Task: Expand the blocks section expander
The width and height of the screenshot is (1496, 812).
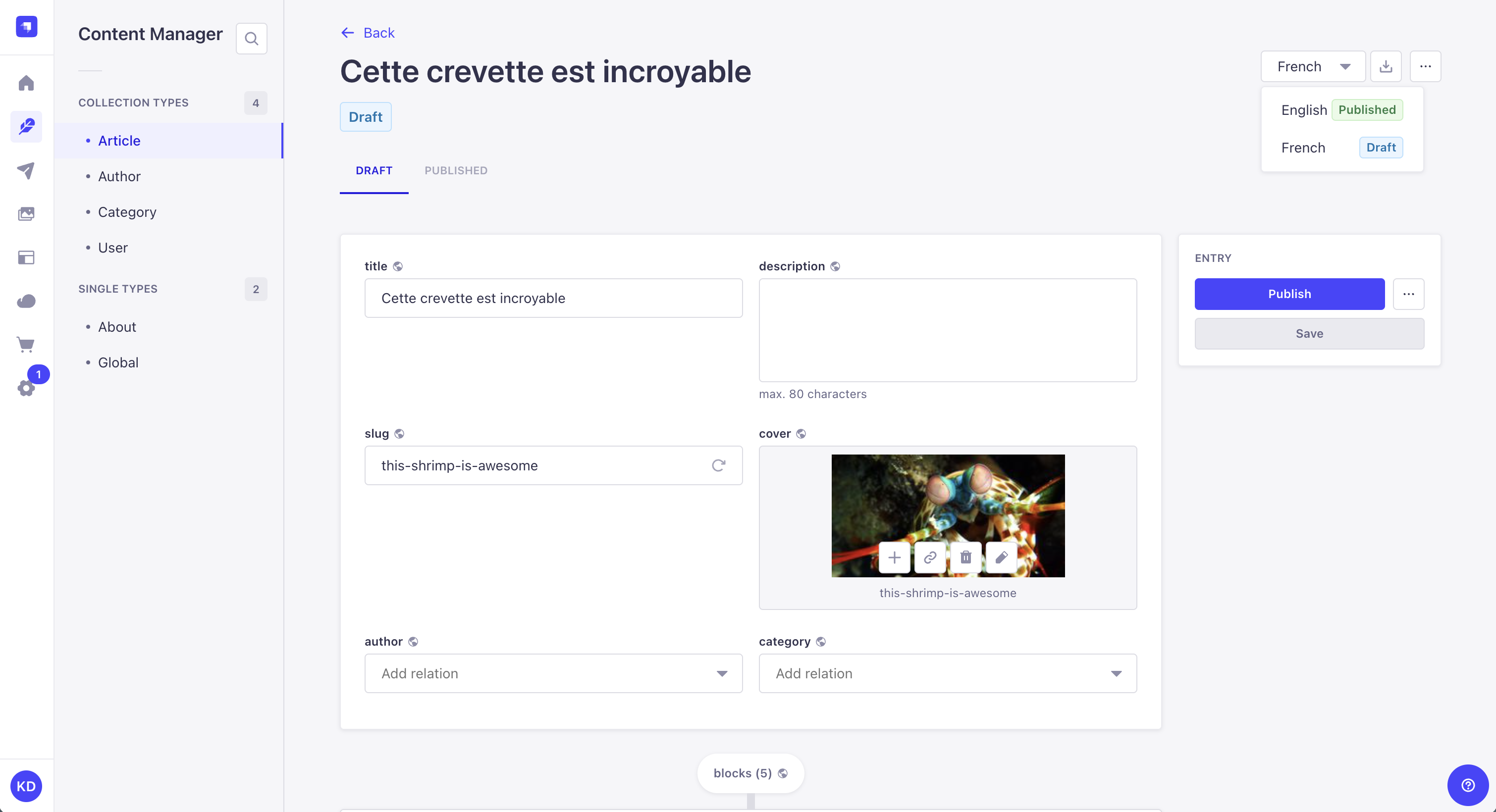Action: click(x=750, y=773)
